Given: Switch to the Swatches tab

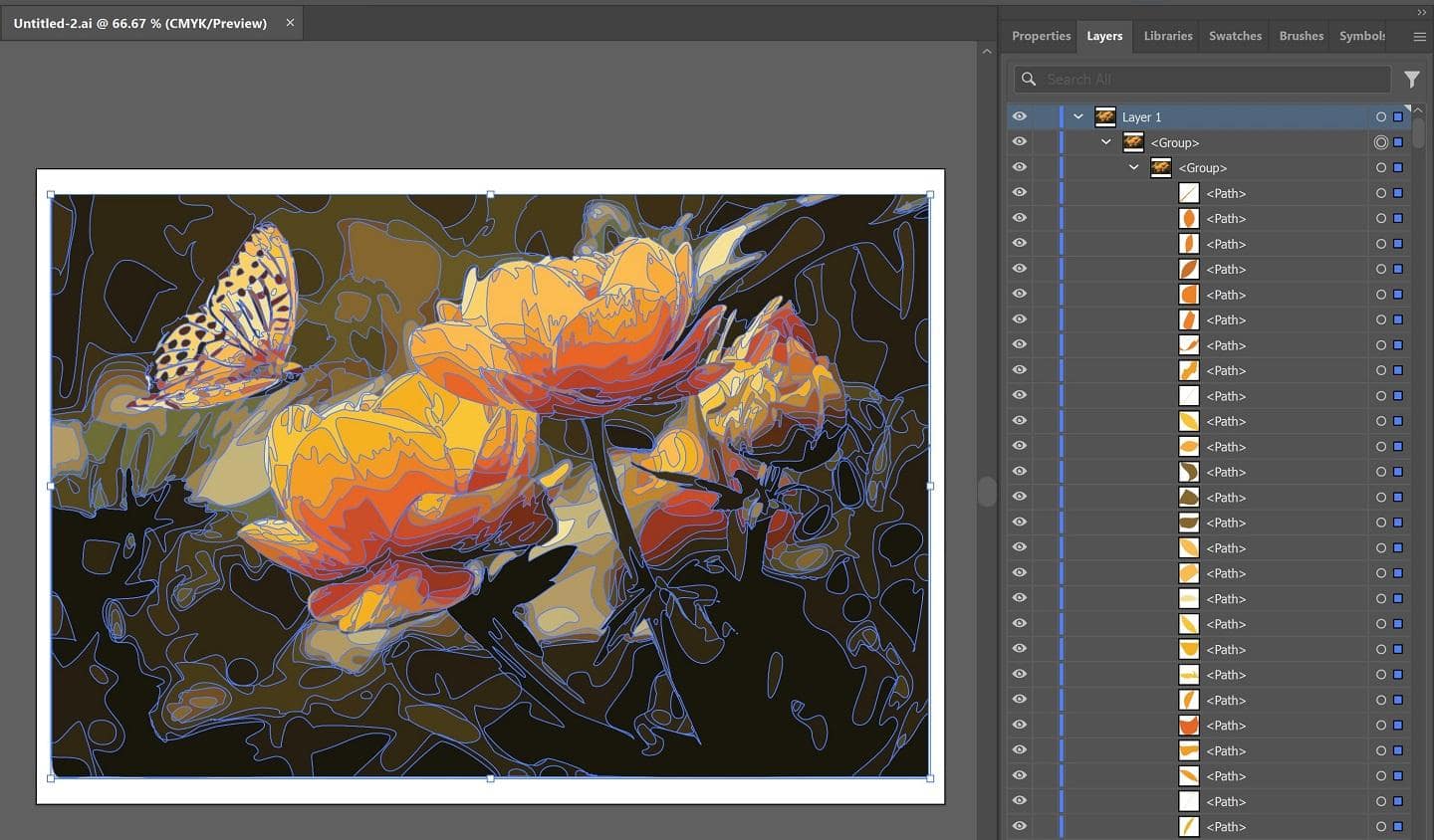Looking at the screenshot, I should tap(1234, 36).
